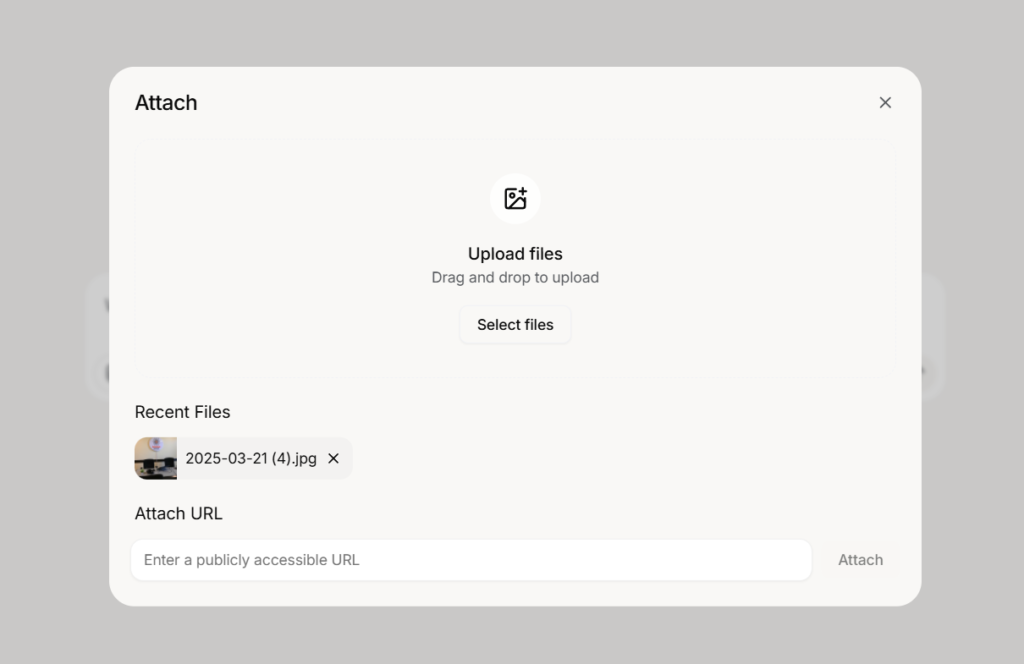This screenshot has width=1024, height=664.
Task: Click the Attach button beside the URL field
Action: coord(860,560)
